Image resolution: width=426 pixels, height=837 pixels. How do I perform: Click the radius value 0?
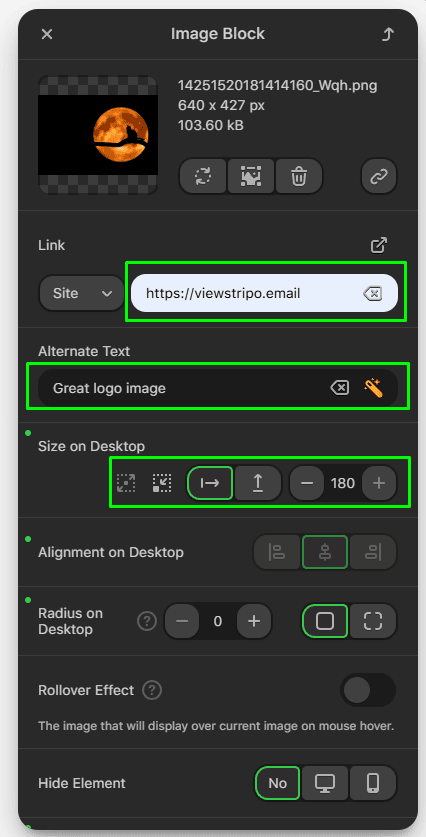[218, 621]
